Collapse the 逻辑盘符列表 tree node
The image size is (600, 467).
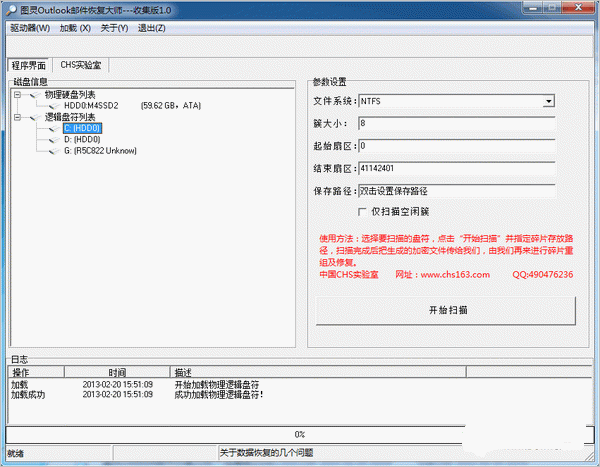tap(18, 117)
